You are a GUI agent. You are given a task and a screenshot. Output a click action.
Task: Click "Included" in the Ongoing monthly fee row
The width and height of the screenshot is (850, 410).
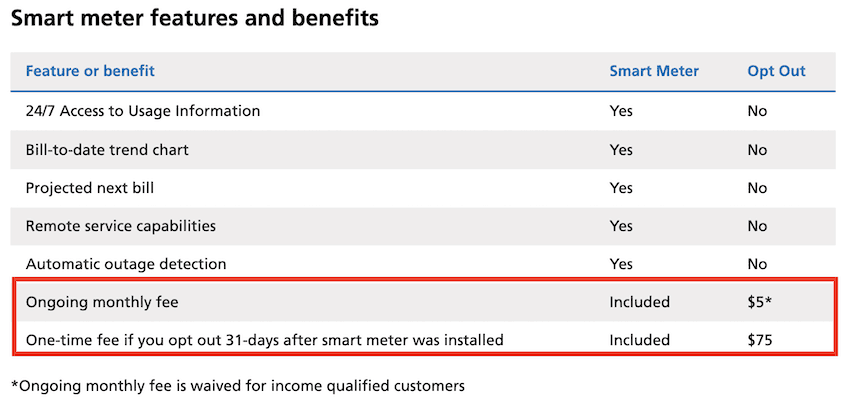click(x=639, y=302)
